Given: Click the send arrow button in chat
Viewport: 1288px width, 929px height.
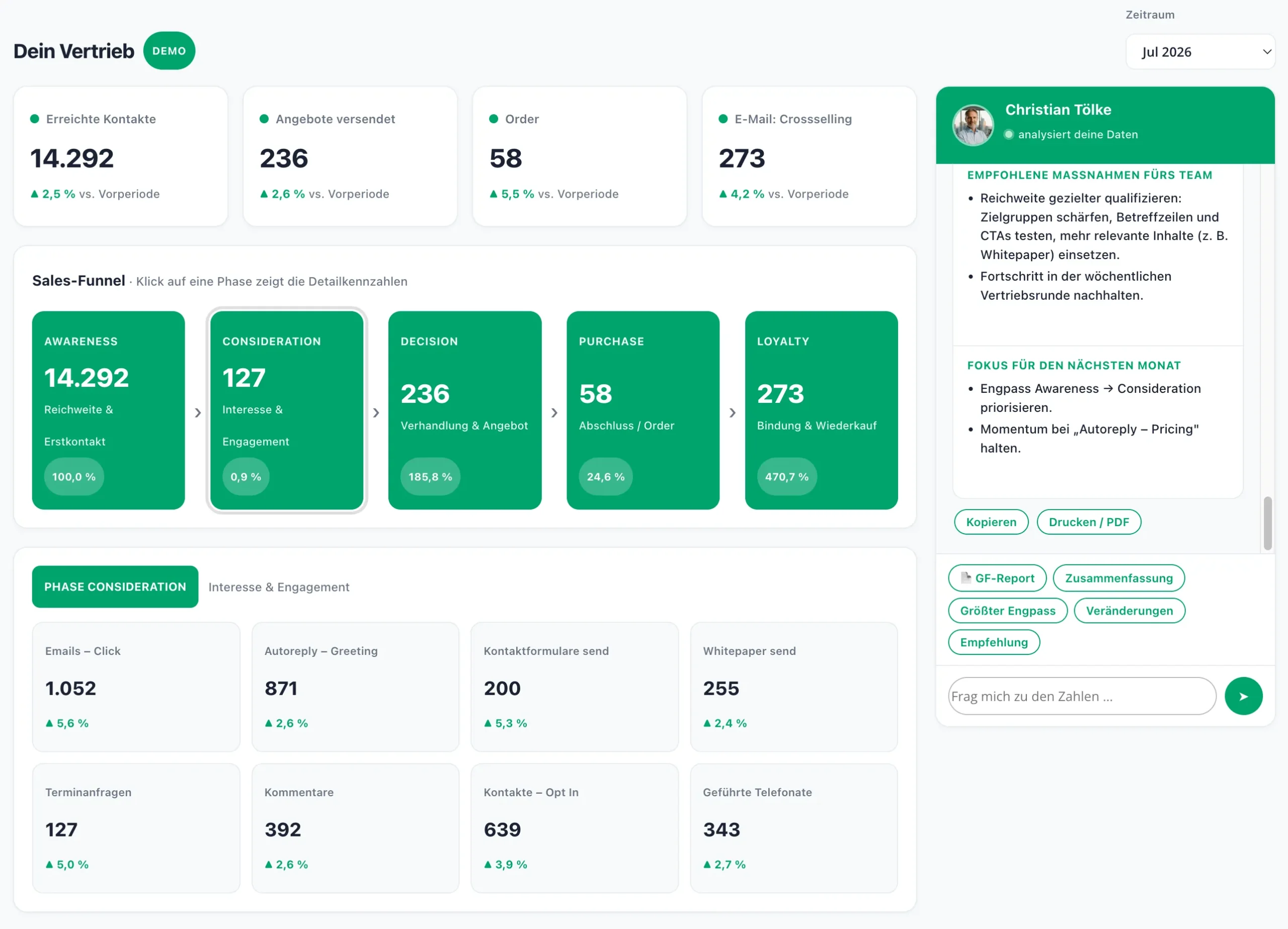Looking at the screenshot, I should 1243,696.
